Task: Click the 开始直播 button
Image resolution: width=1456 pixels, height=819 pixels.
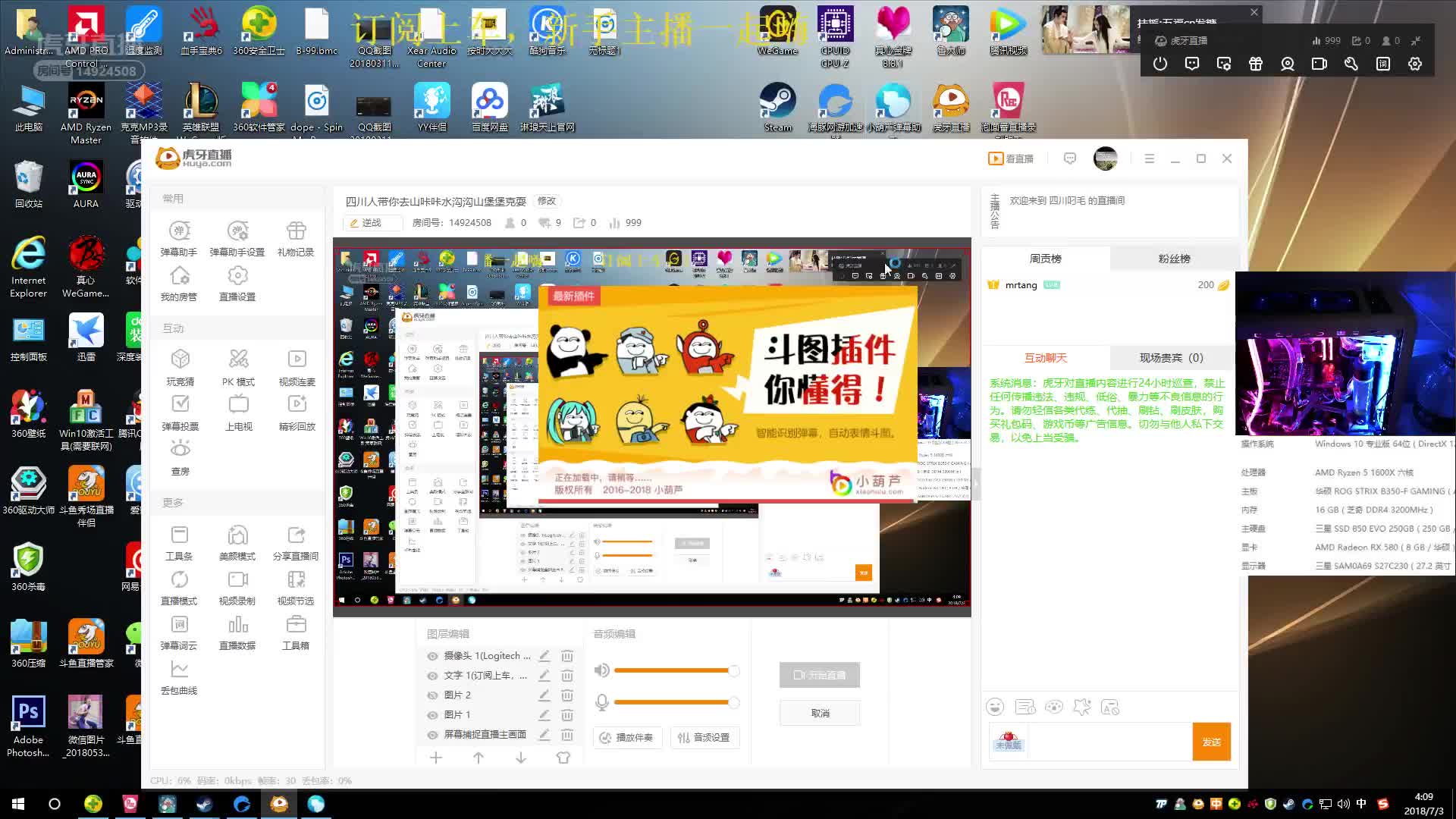Action: tap(820, 675)
